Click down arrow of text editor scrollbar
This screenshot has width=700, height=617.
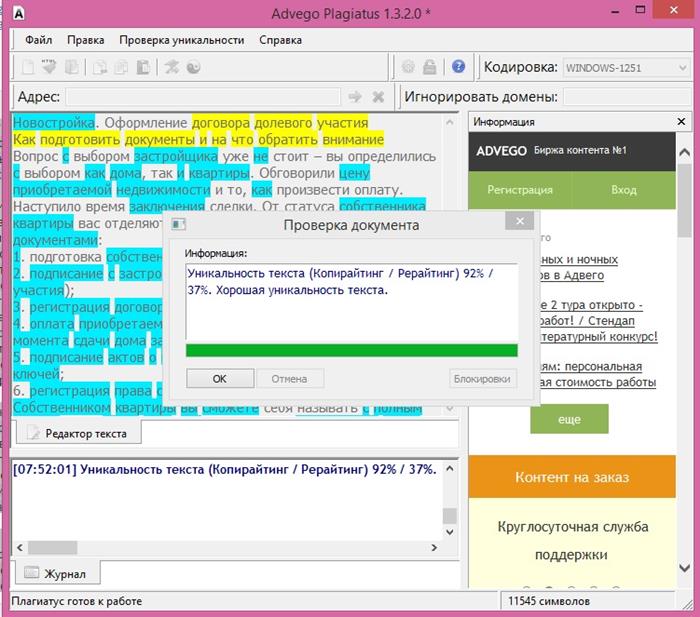point(450,408)
